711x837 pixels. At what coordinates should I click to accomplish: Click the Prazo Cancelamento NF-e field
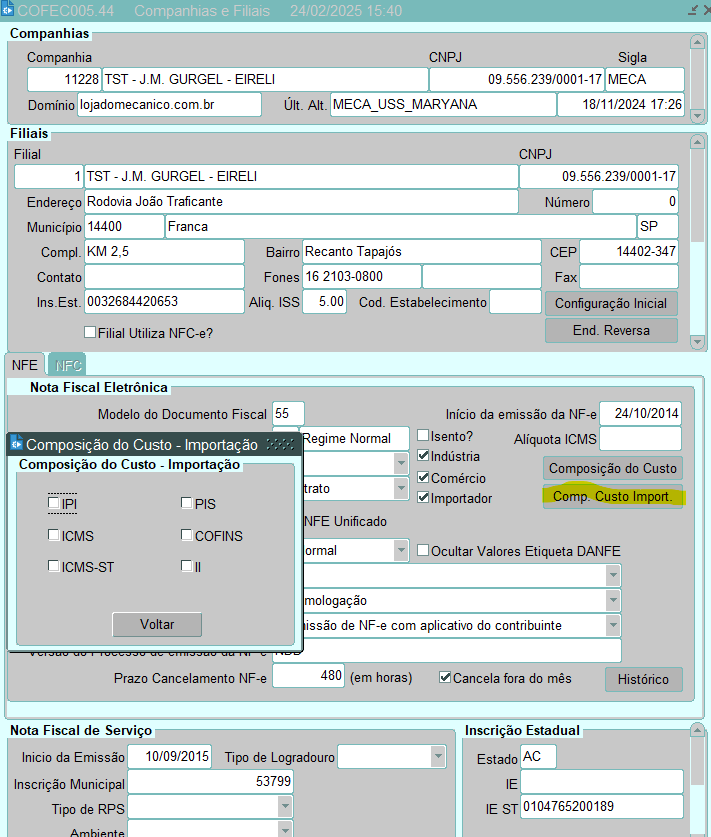(307, 677)
